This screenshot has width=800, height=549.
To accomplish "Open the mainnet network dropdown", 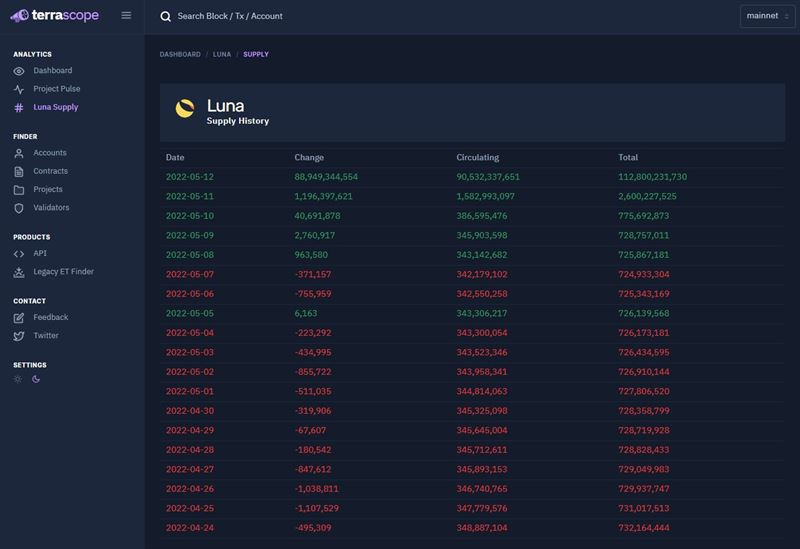I will (x=767, y=16).
